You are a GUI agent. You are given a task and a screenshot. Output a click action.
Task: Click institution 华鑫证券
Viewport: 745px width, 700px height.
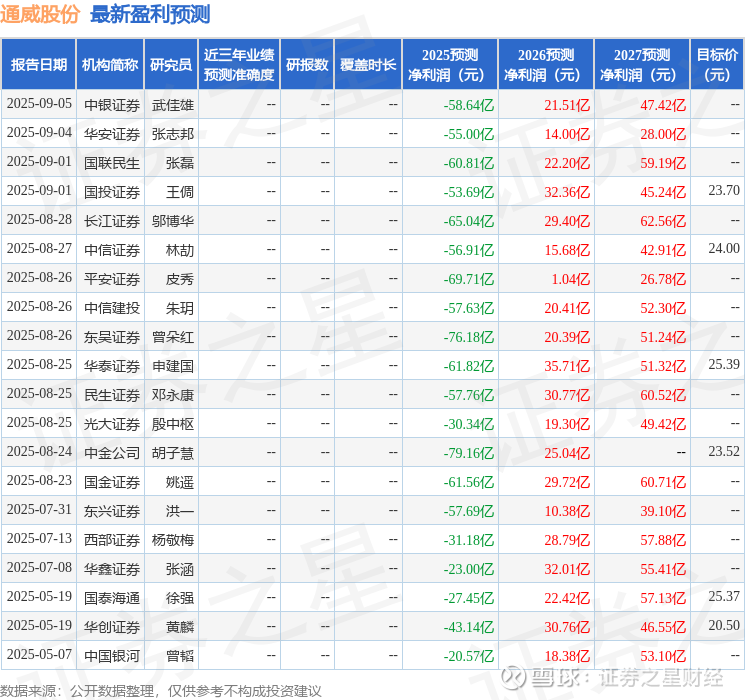click(112, 569)
